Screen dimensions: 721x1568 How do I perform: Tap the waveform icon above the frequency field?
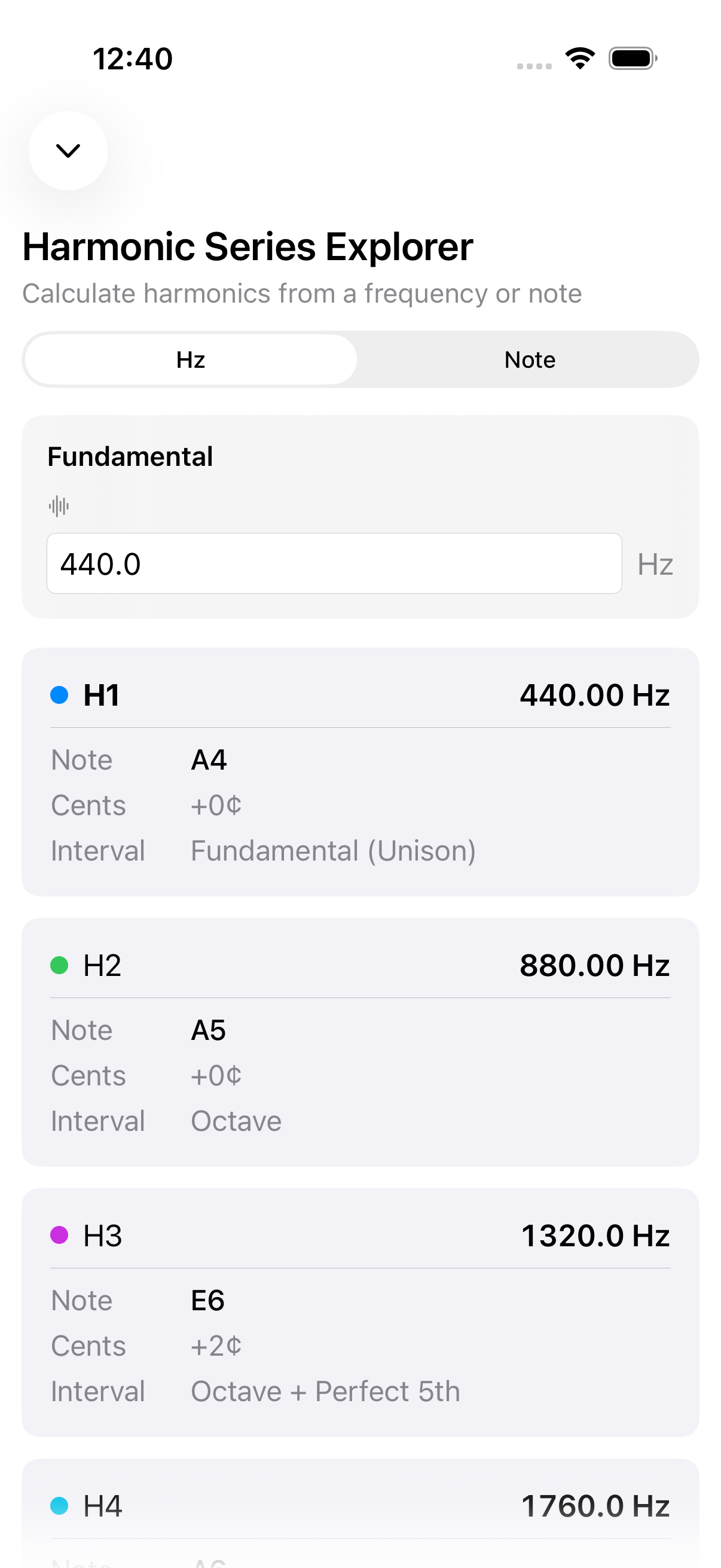click(59, 505)
